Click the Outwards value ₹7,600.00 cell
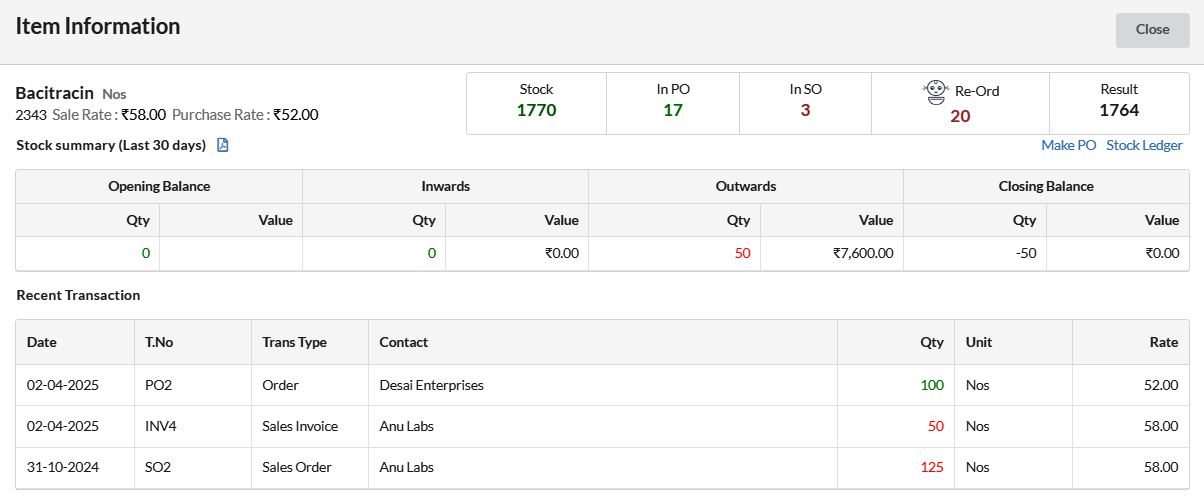Image resolution: width=1204 pixels, height=500 pixels. point(832,253)
